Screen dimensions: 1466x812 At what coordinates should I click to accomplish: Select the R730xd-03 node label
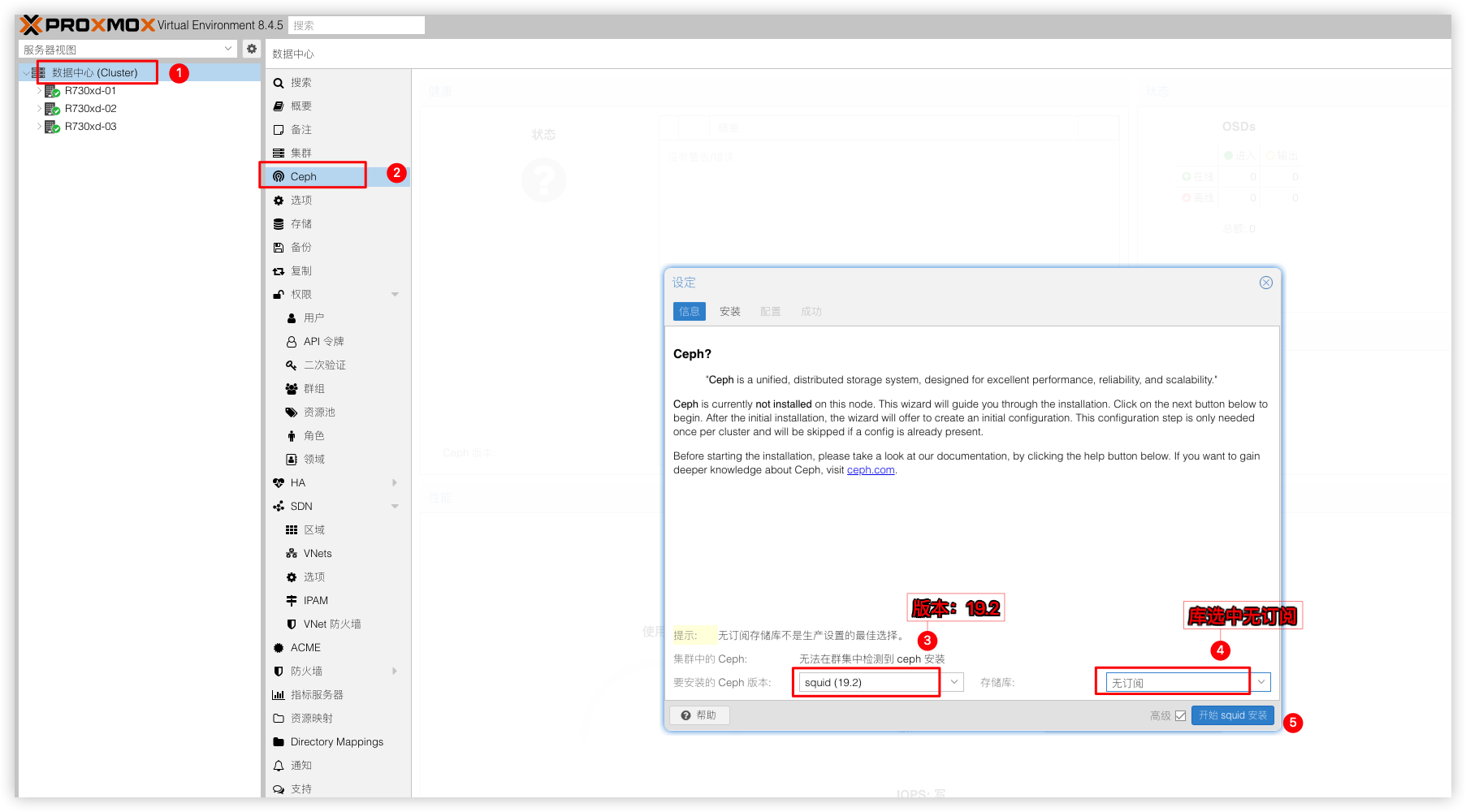tap(91, 127)
